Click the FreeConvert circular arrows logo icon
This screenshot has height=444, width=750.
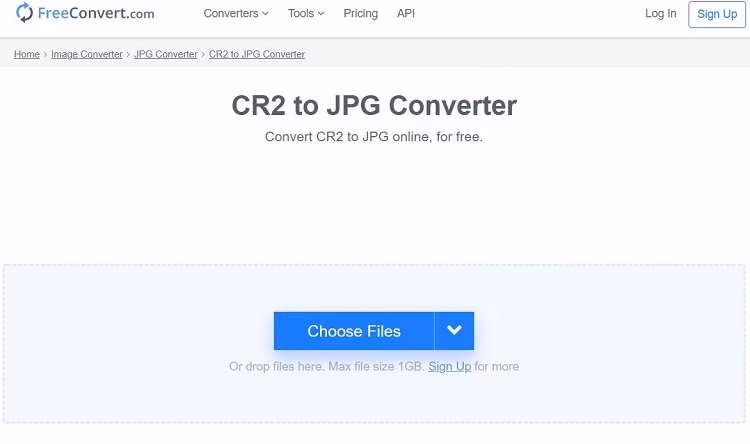pos(24,14)
